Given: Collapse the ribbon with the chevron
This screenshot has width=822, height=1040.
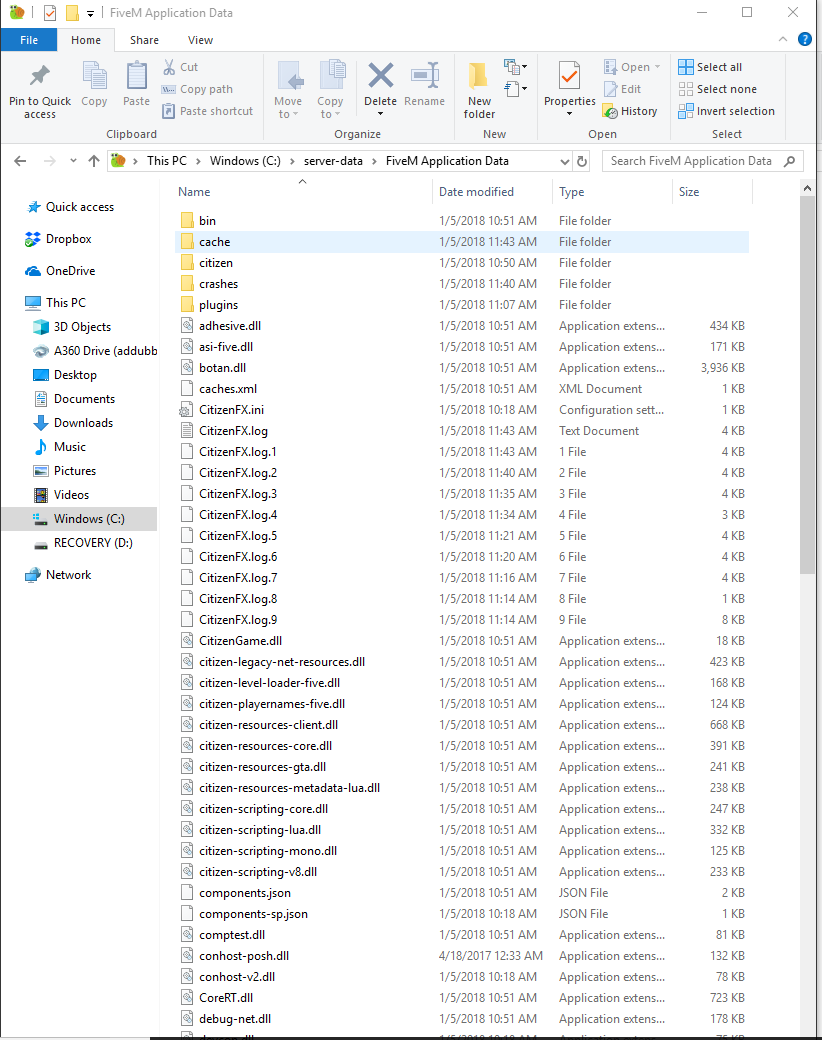Looking at the screenshot, I should point(783,40).
